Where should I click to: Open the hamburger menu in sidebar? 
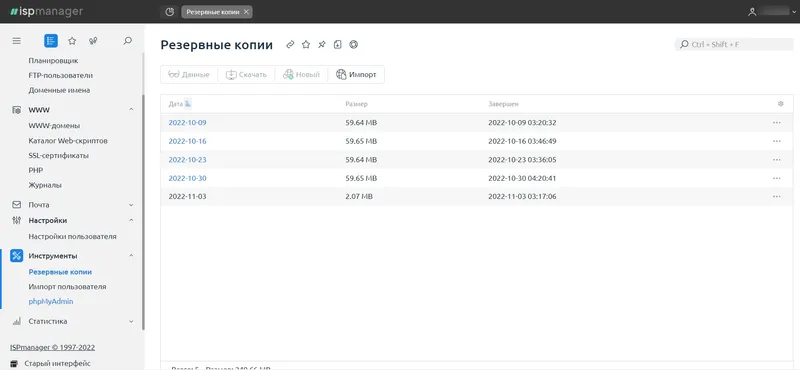tap(16, 41)
